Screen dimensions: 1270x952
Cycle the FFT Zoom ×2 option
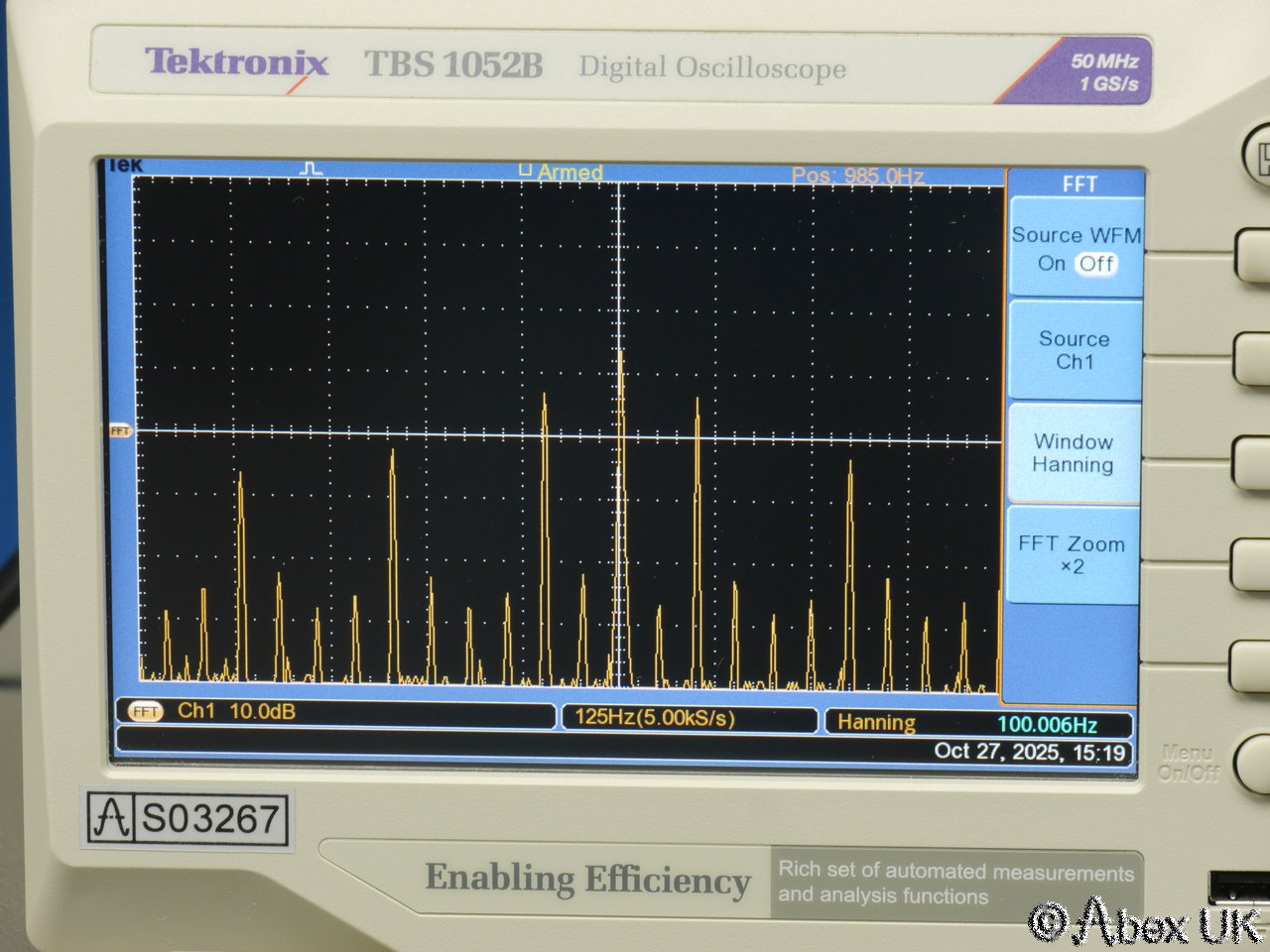tap(1072, 554)
